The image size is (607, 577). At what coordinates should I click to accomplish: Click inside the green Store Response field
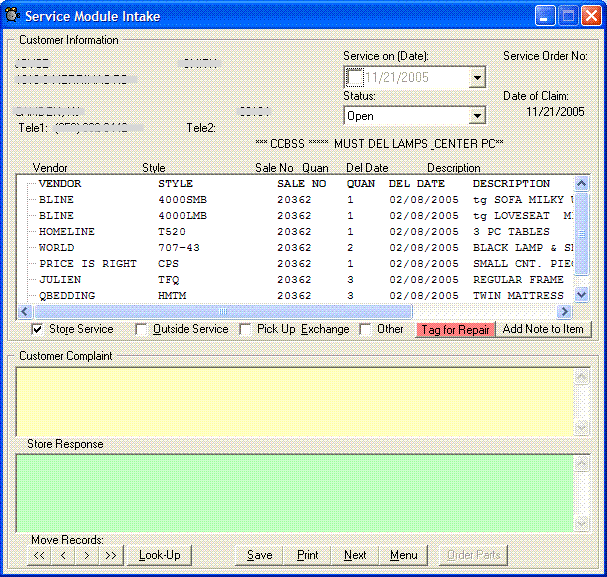[x=295, y=493]
